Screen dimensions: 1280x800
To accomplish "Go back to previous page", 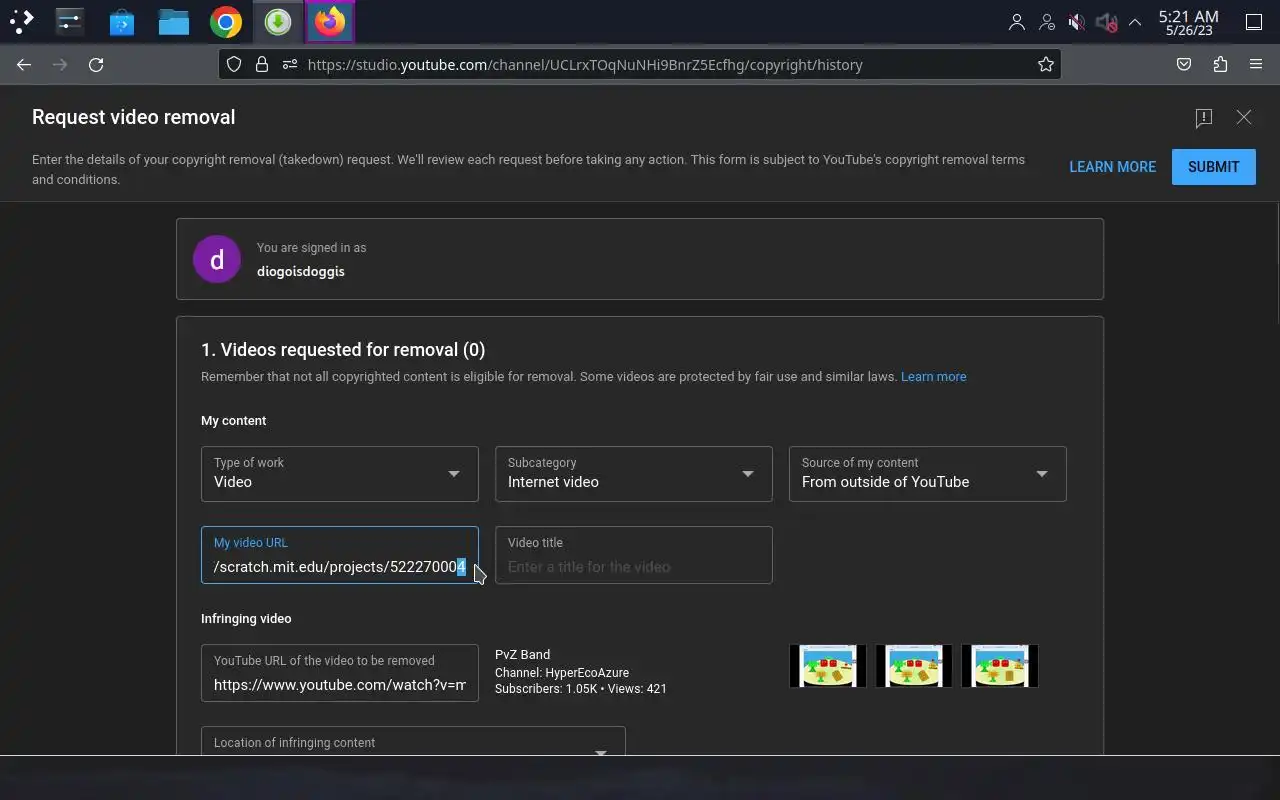I will coord(24,64).
